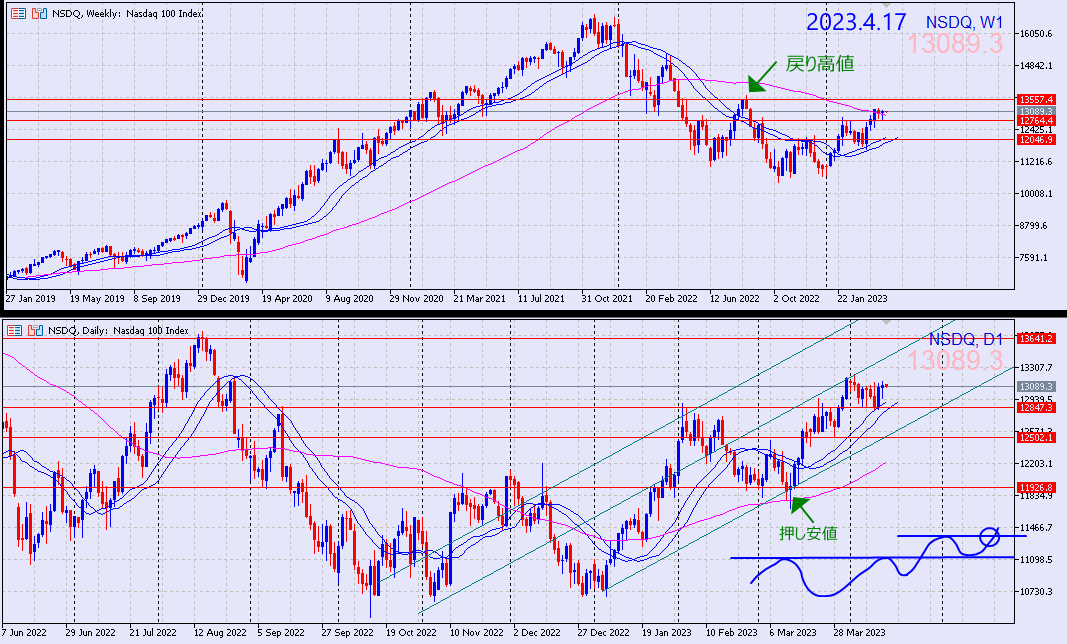Click the red 12847.3 price tag
Screen dimensions: 1067x644
(x=1036, y=408)
